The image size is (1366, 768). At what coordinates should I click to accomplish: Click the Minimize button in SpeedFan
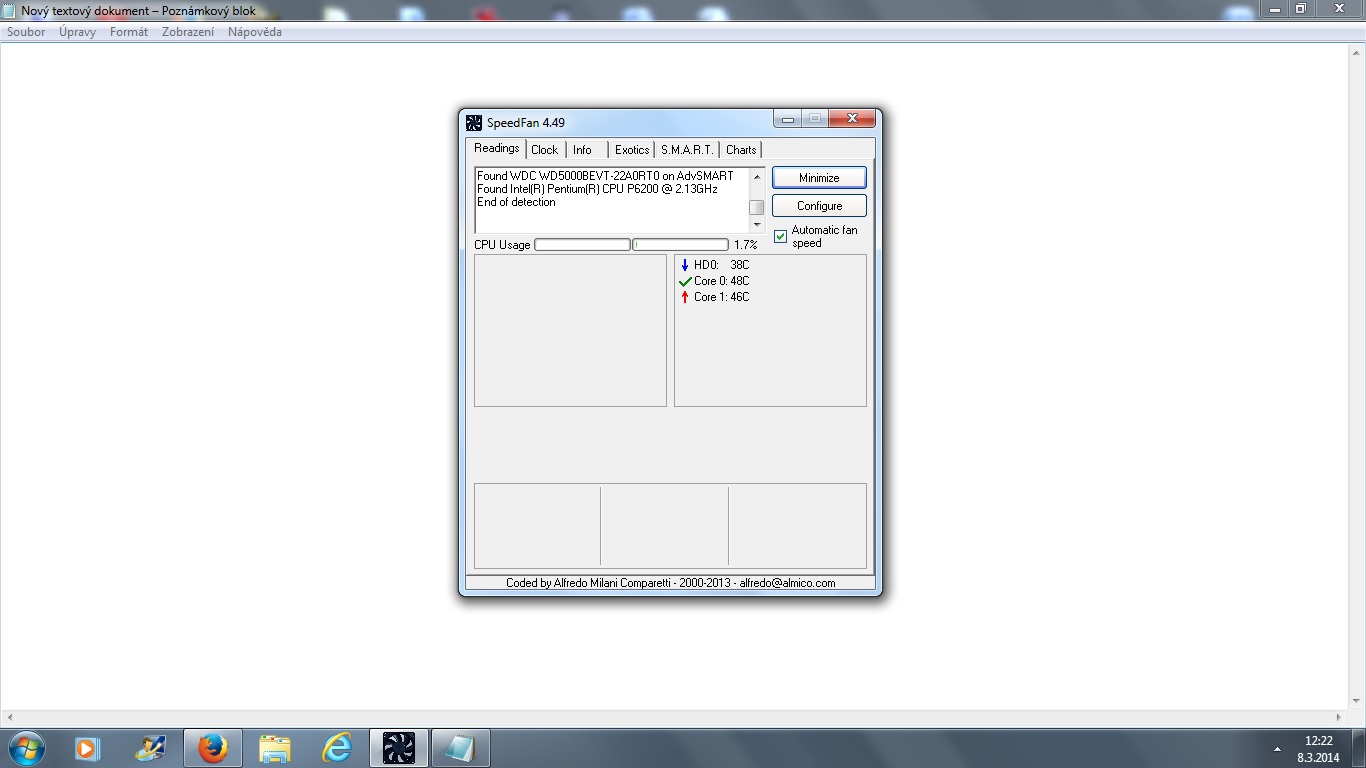click(819, 178)
